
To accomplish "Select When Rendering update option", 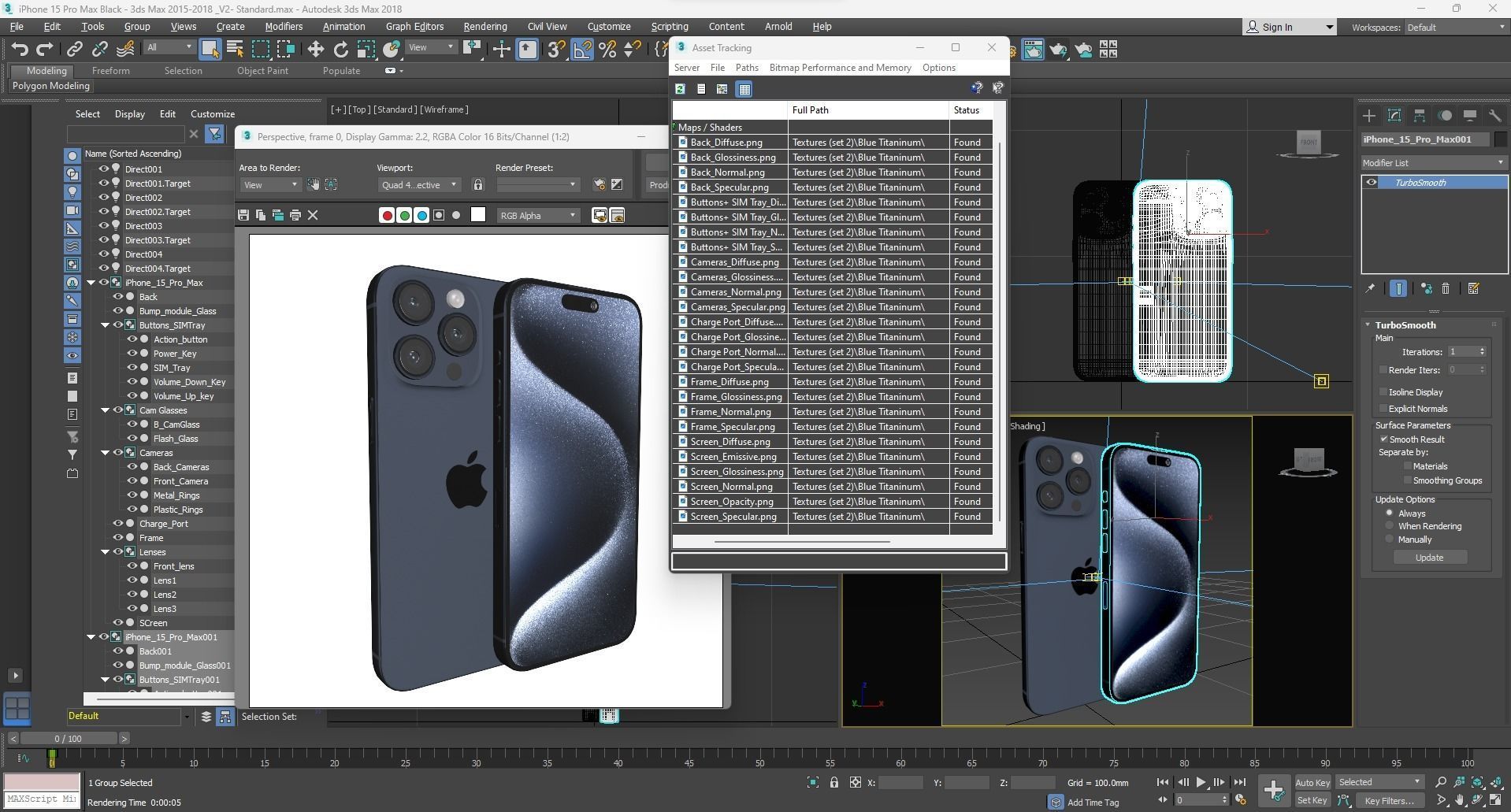I will [1389, 526].
